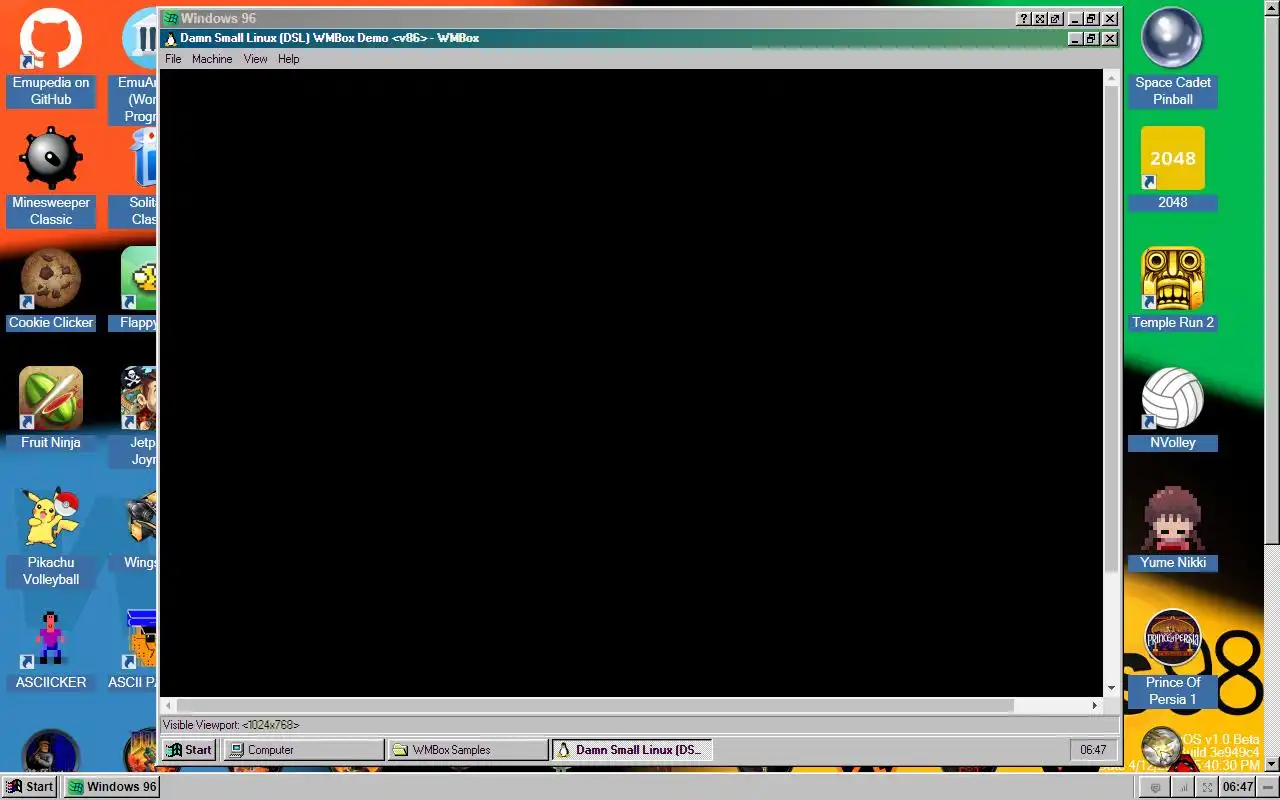Click the inner Windows 96 Start button
This screenshot has height=800, width=1280.
point(189,750)
